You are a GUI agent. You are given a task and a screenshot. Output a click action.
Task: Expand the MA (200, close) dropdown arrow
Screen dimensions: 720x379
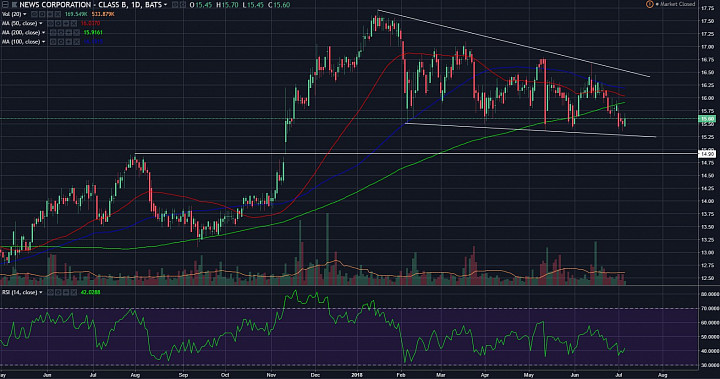point(44,33)
